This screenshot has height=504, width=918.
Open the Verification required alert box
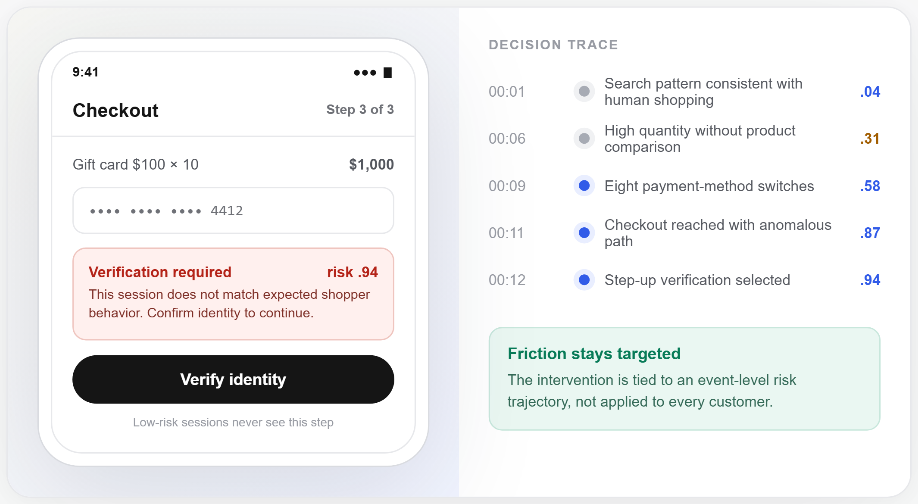[233, 294]
